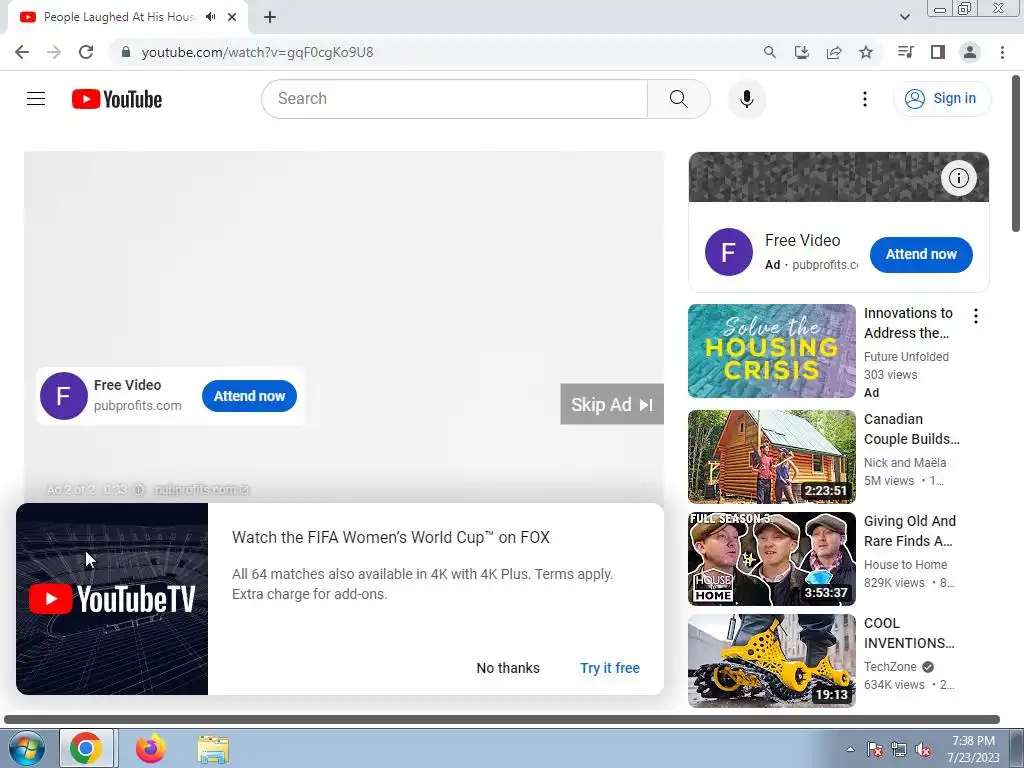Screen dimensions: 1024x768
Task: Click the Skip Ad button
Action: (612, 405)
